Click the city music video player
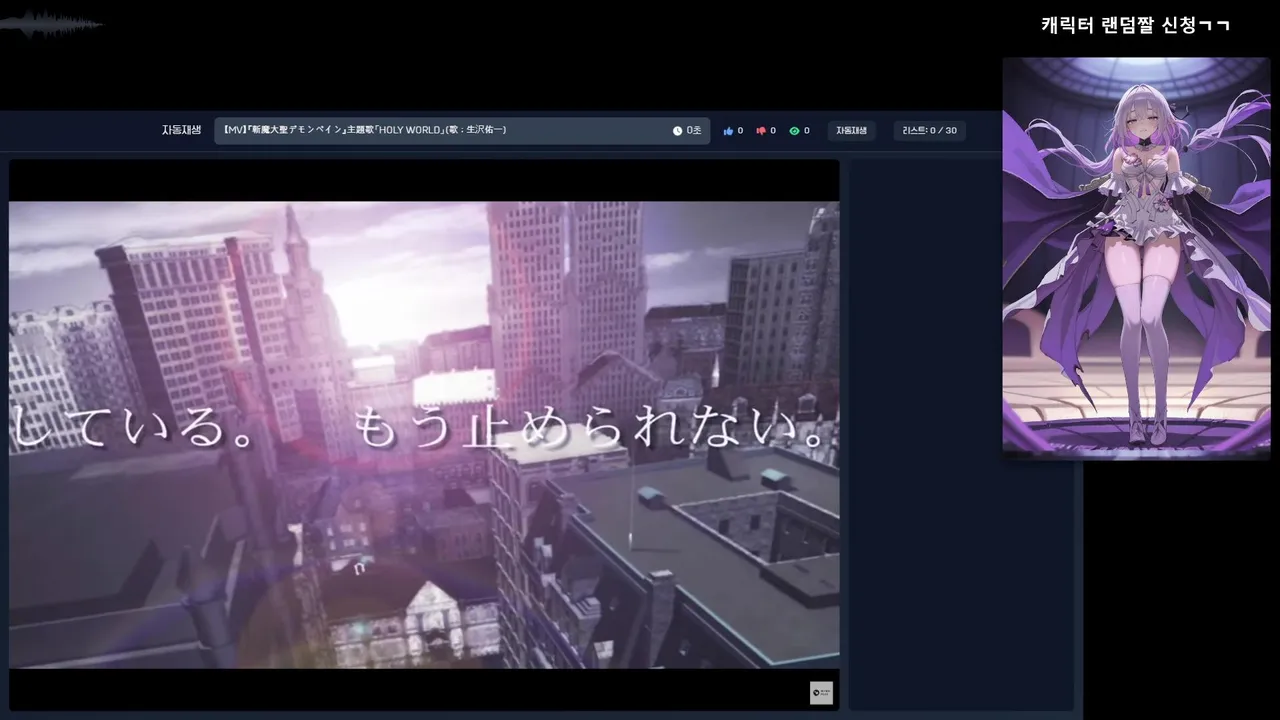This screenshot has width=1280, height=720. (x=424, y=435)
